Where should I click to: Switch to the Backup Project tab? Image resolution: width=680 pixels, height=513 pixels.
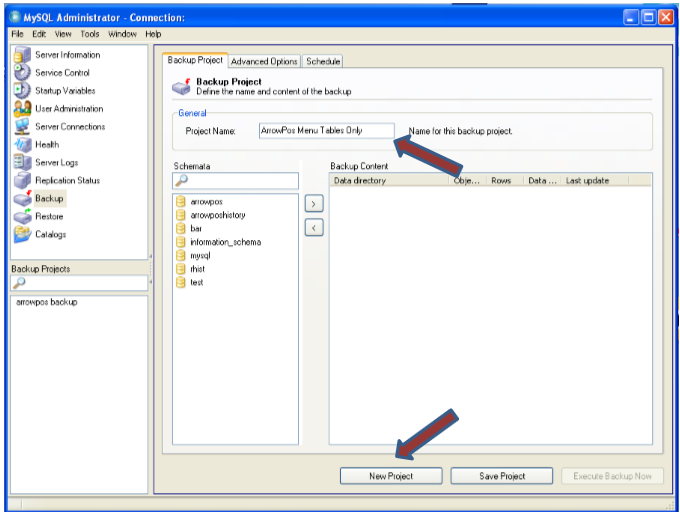195,60
